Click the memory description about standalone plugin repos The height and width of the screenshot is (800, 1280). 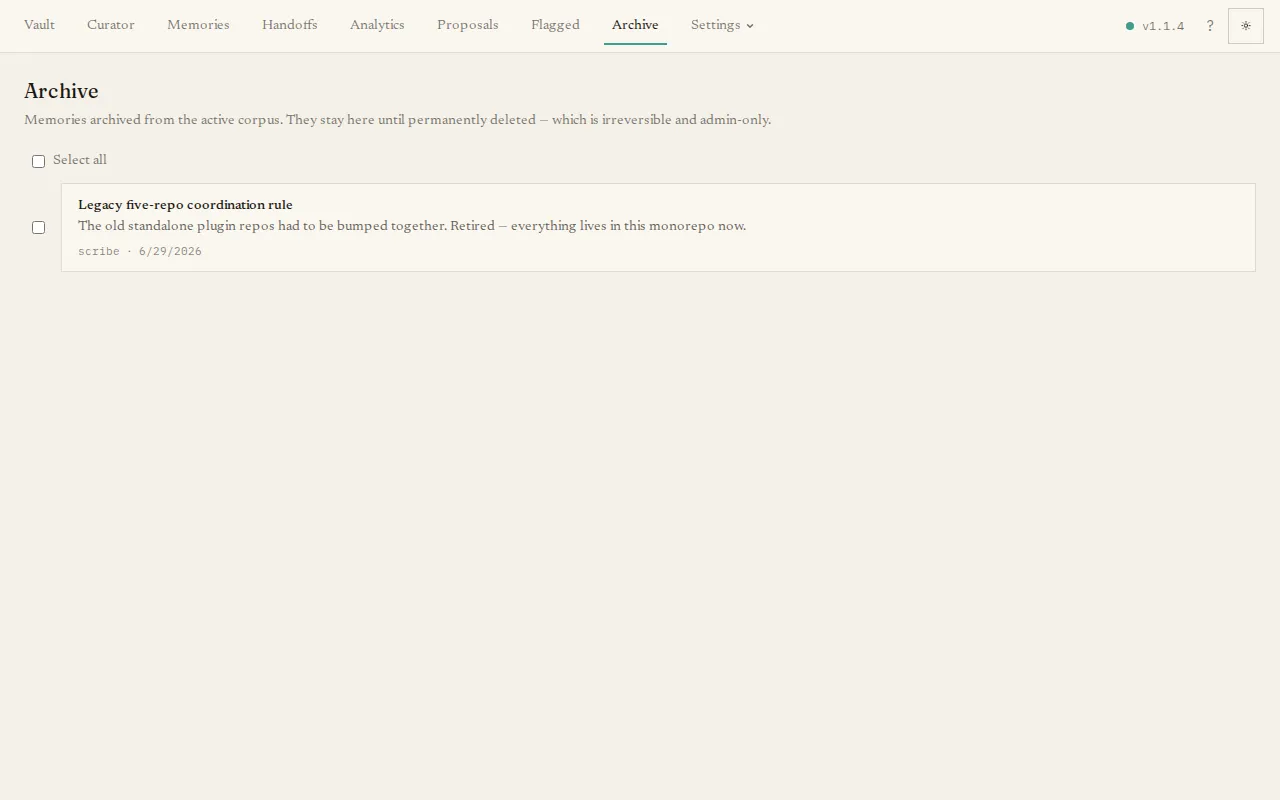(412, 226)
